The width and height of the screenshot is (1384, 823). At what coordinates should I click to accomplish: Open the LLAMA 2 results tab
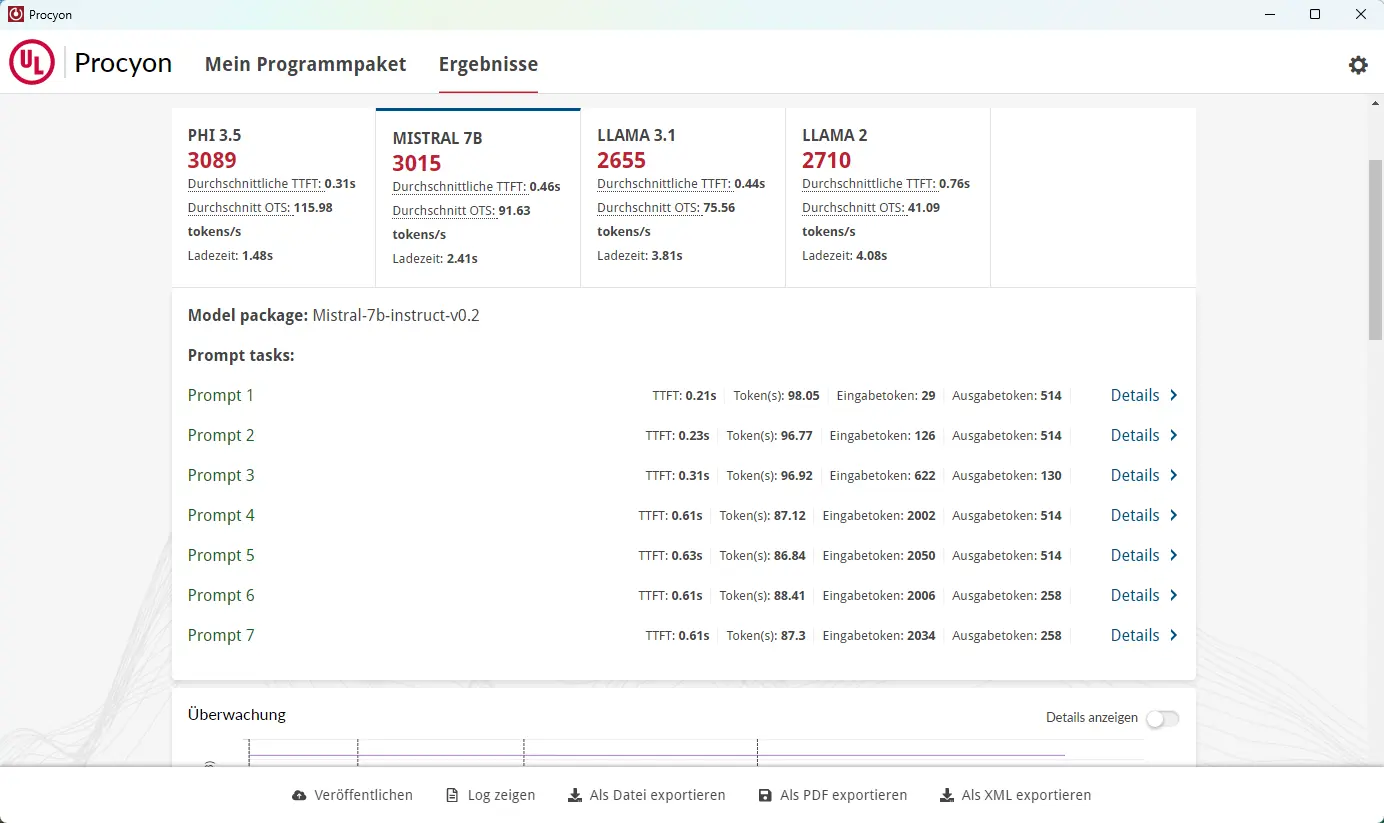pyautogui.click(x=887, y=197)
